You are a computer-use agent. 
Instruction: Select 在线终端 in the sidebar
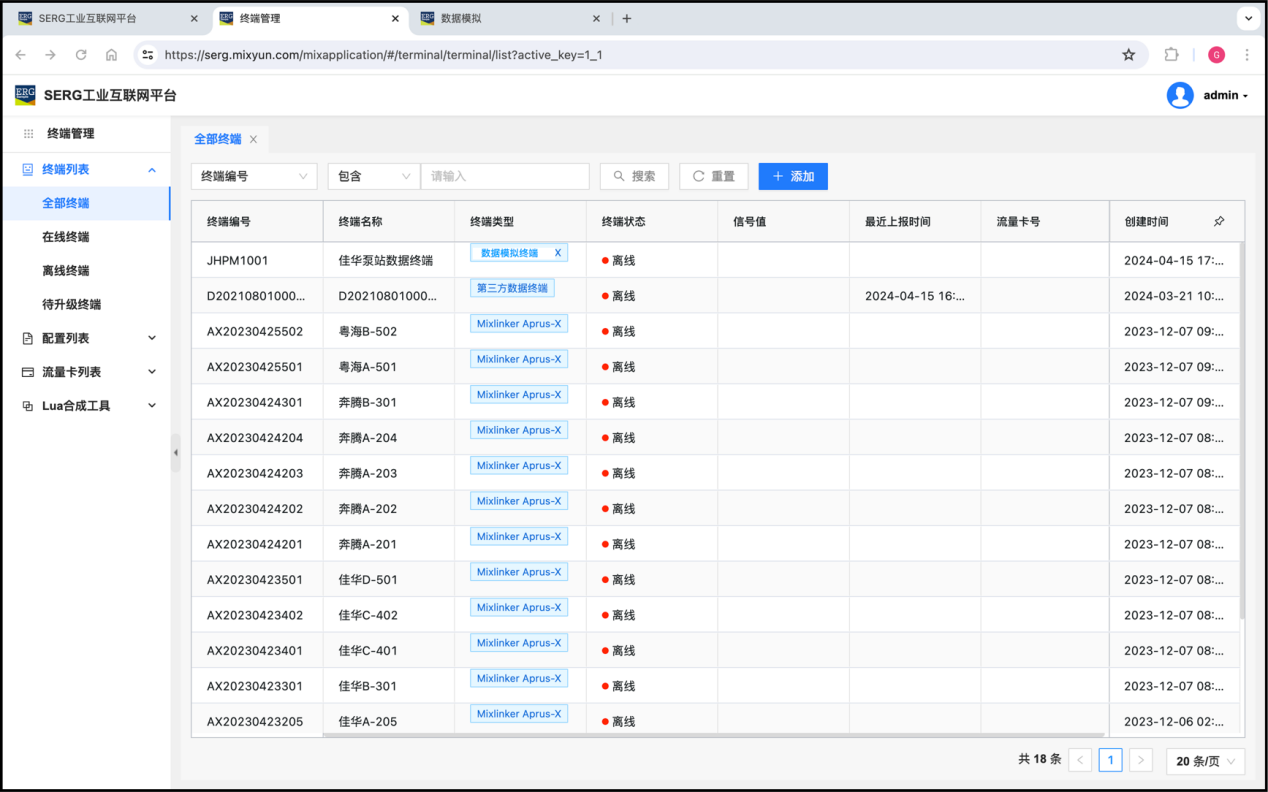66,237
